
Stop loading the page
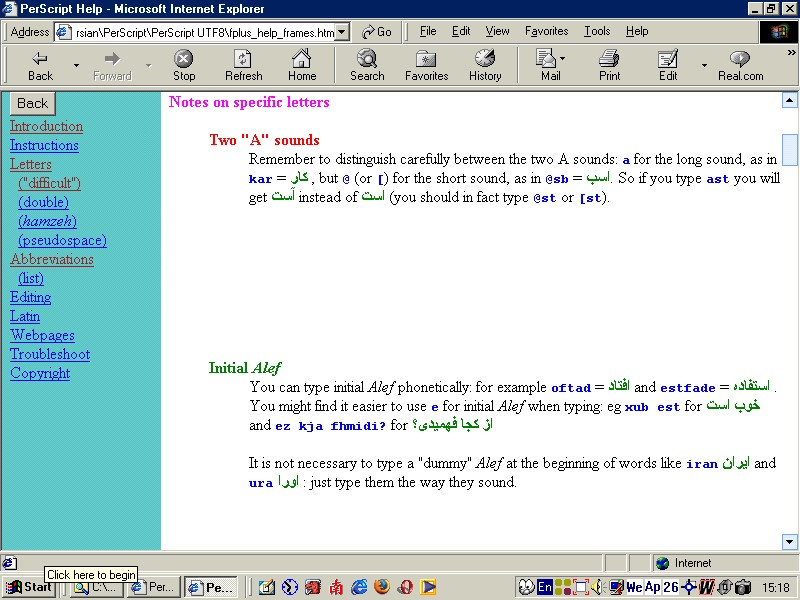pos(183,62)
